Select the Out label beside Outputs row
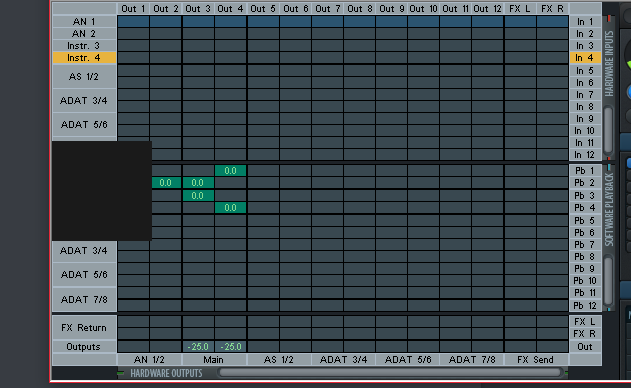Image resolution: width=631 pixels, height=388 pixels. click(585, 347)
